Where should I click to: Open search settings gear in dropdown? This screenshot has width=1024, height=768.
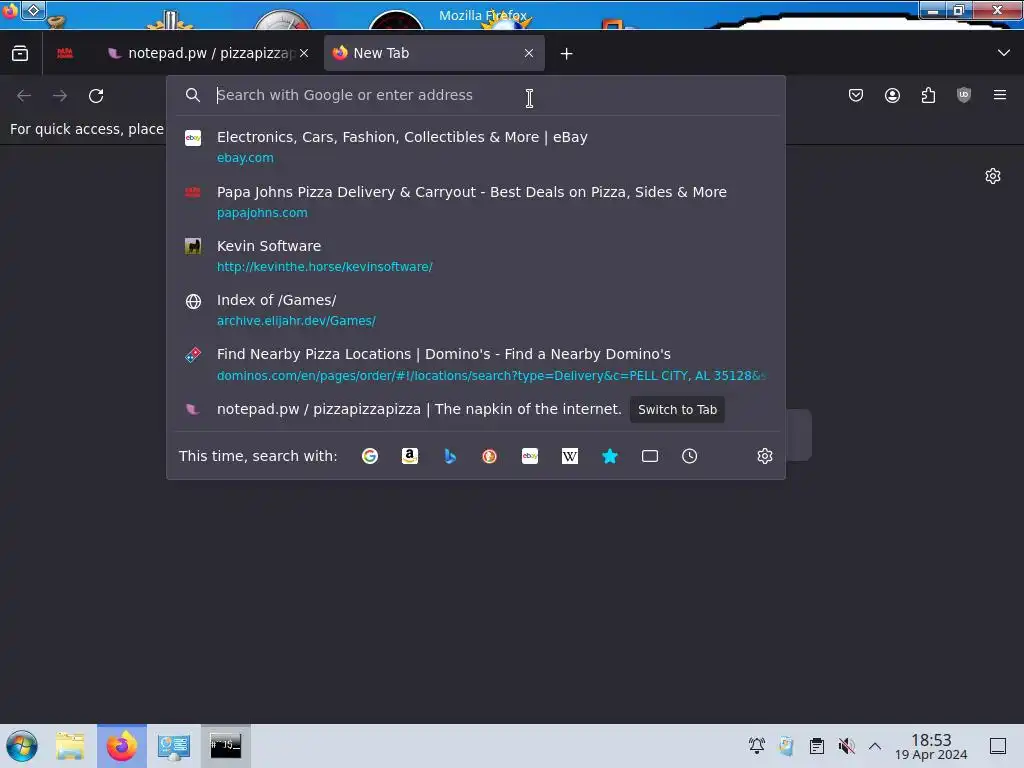tap(765, 456)
